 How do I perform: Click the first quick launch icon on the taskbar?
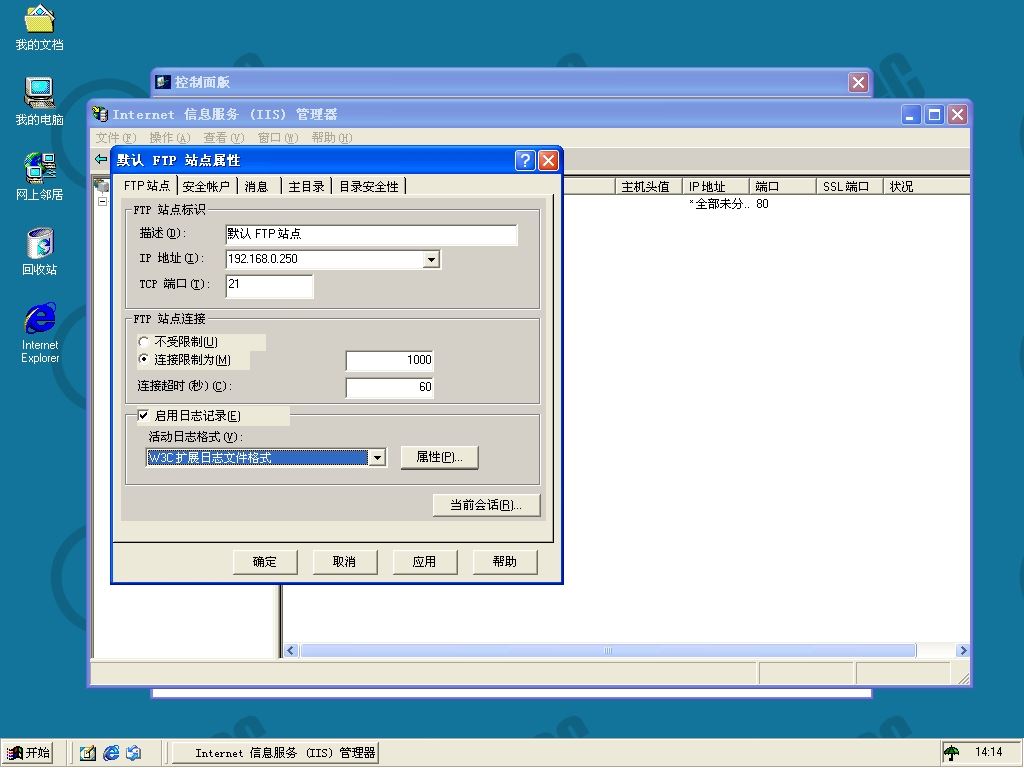88,753
